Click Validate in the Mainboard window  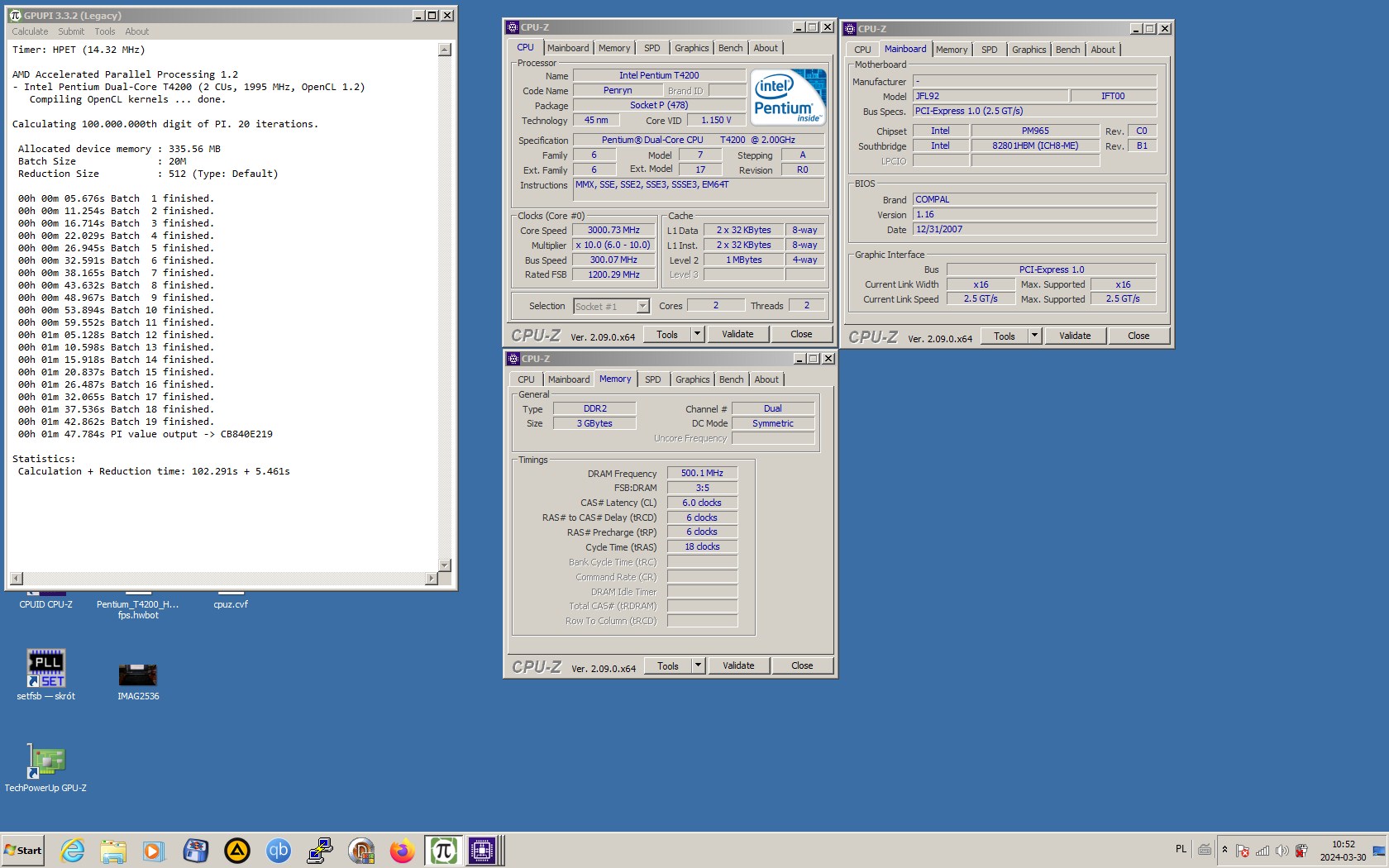(1075, 336)
